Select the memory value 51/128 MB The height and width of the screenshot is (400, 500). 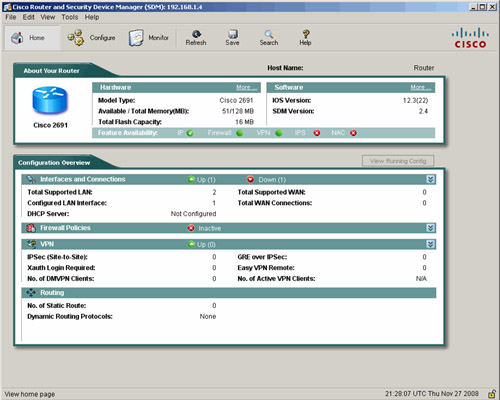[x=238, y=111]
